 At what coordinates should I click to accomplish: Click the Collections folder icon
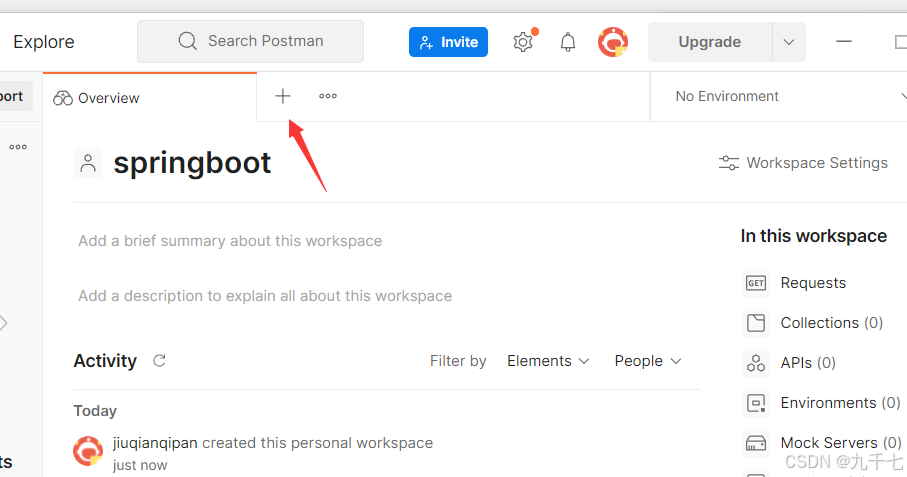click(x=756, y=323)
